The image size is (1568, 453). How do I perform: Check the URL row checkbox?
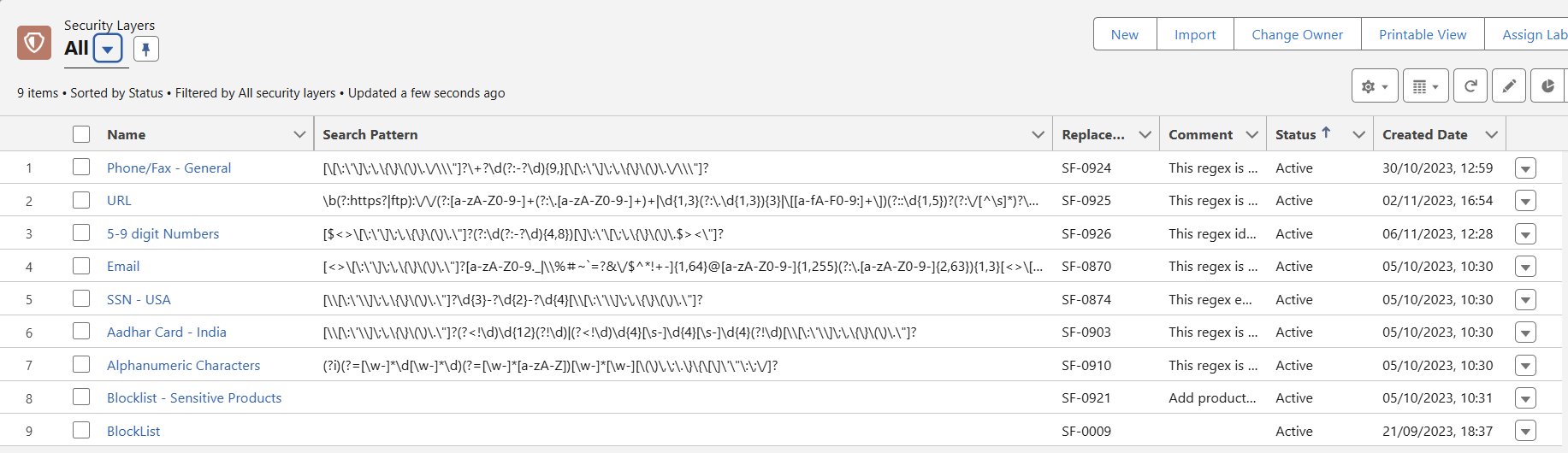81,200
